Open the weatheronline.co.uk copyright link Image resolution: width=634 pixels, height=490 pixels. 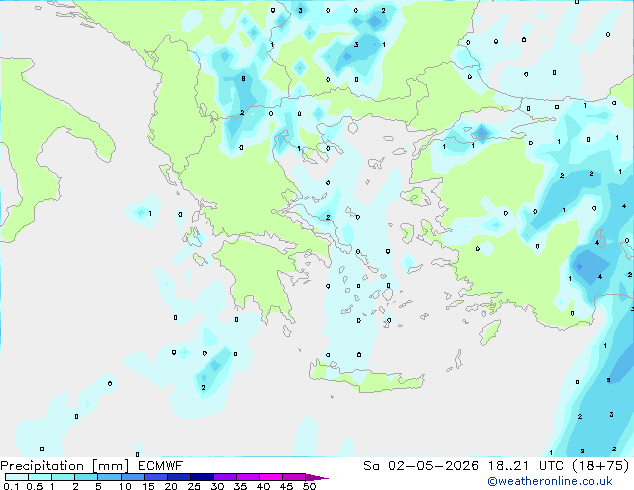(x=550, y=481)
